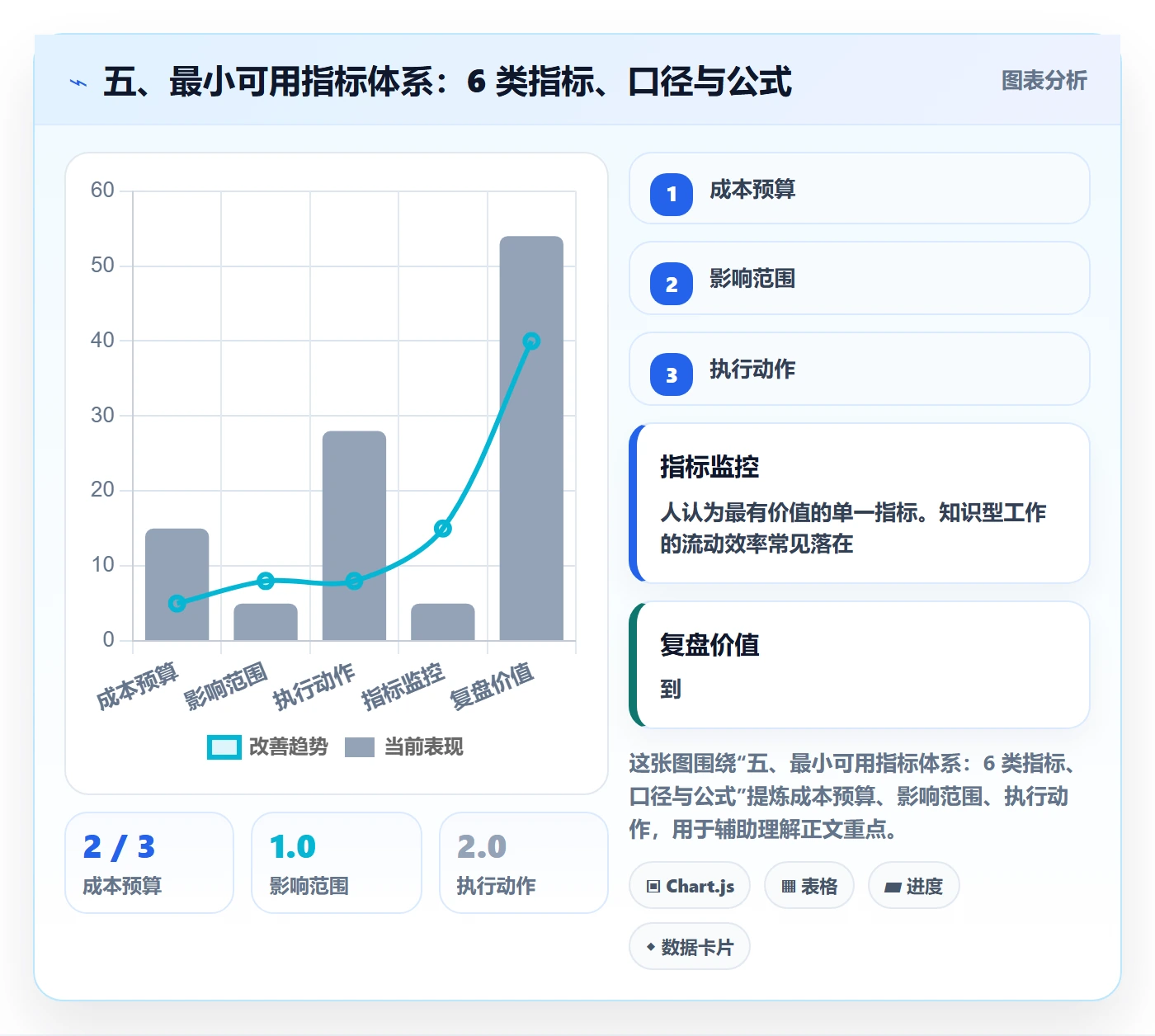
Task: Toggle the 当前表现 legend swatch
Action: (359, 747)
